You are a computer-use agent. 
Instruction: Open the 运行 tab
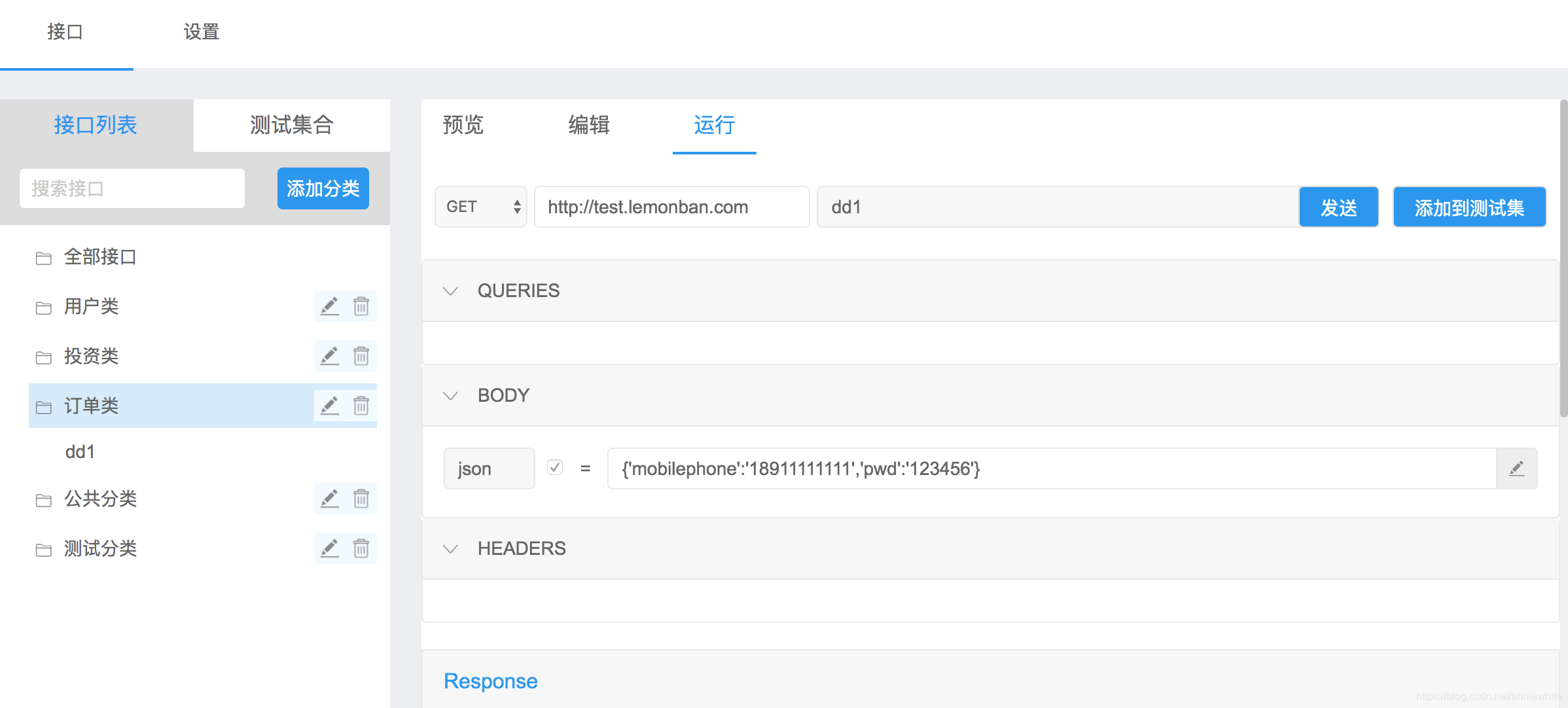click(x=715, y=125)
